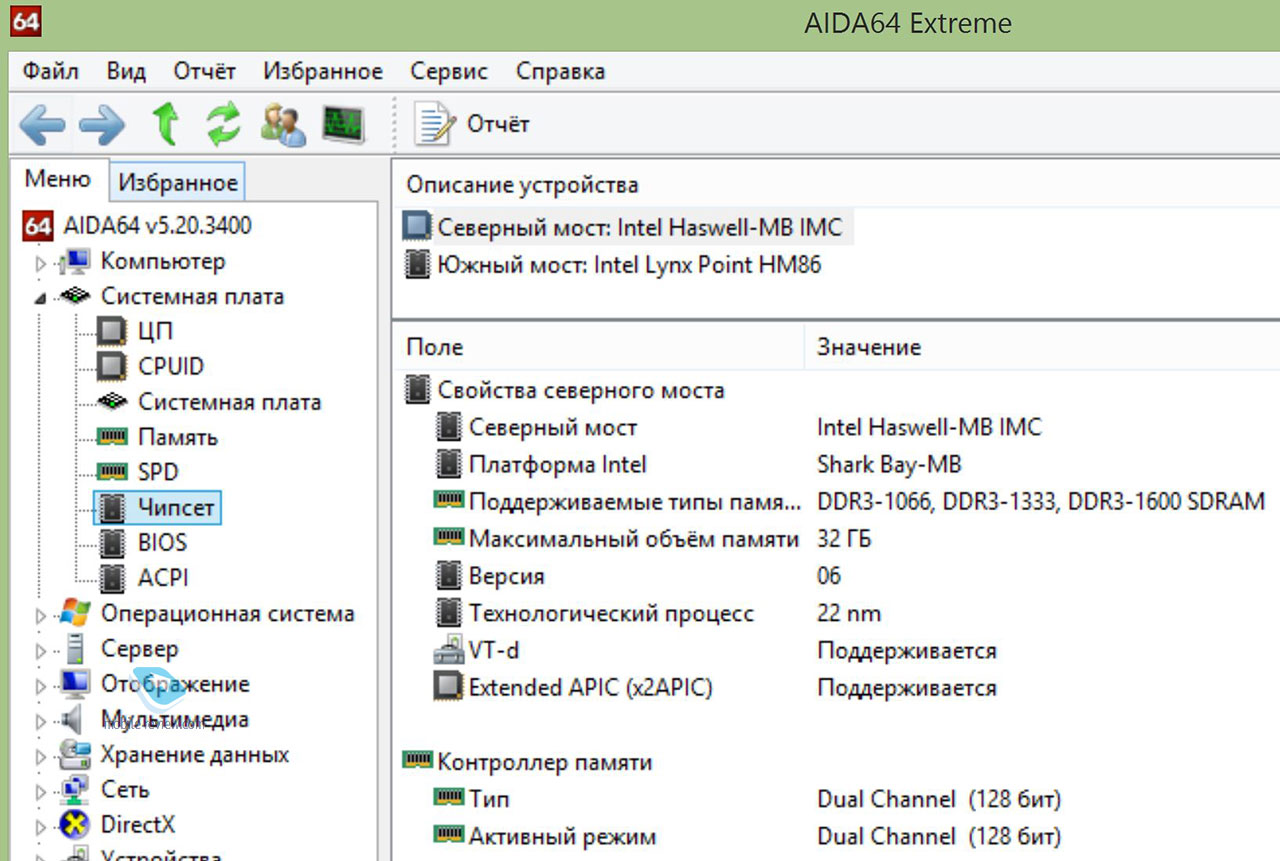Click the DirectX yellow X icon
This screenshot has width=1280, height=861.
[76, 826]
